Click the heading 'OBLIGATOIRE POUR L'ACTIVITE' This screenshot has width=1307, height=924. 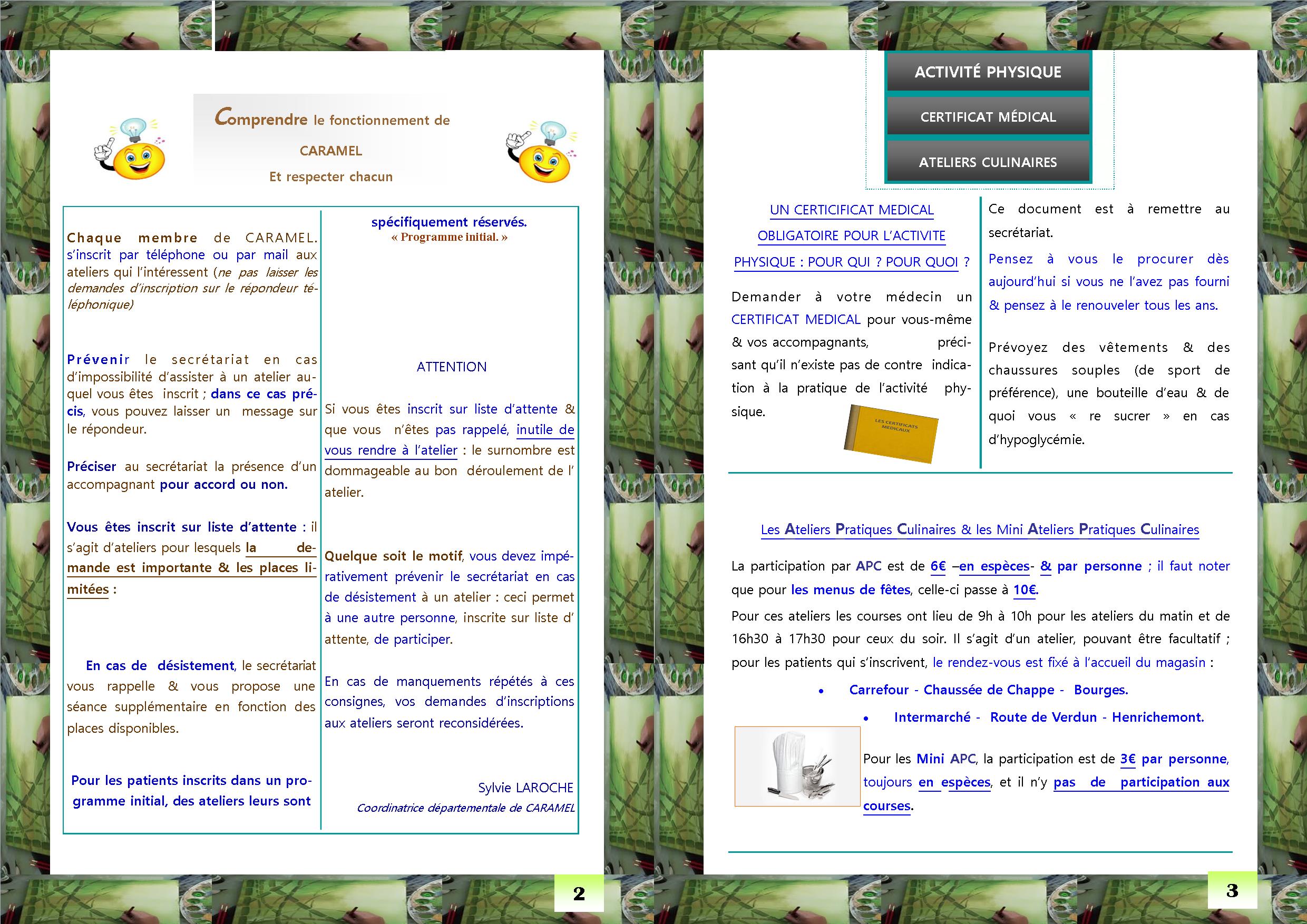pos(852,235)
